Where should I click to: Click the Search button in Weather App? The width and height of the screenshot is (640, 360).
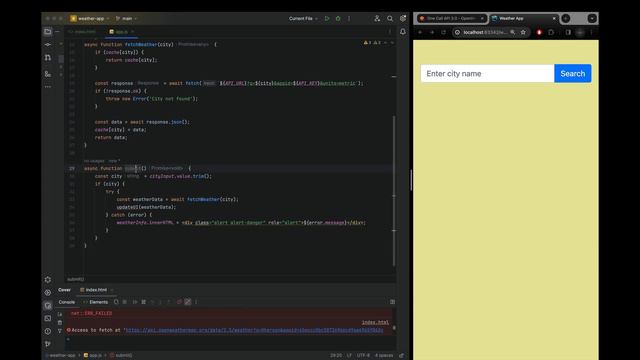pos(573,73)
